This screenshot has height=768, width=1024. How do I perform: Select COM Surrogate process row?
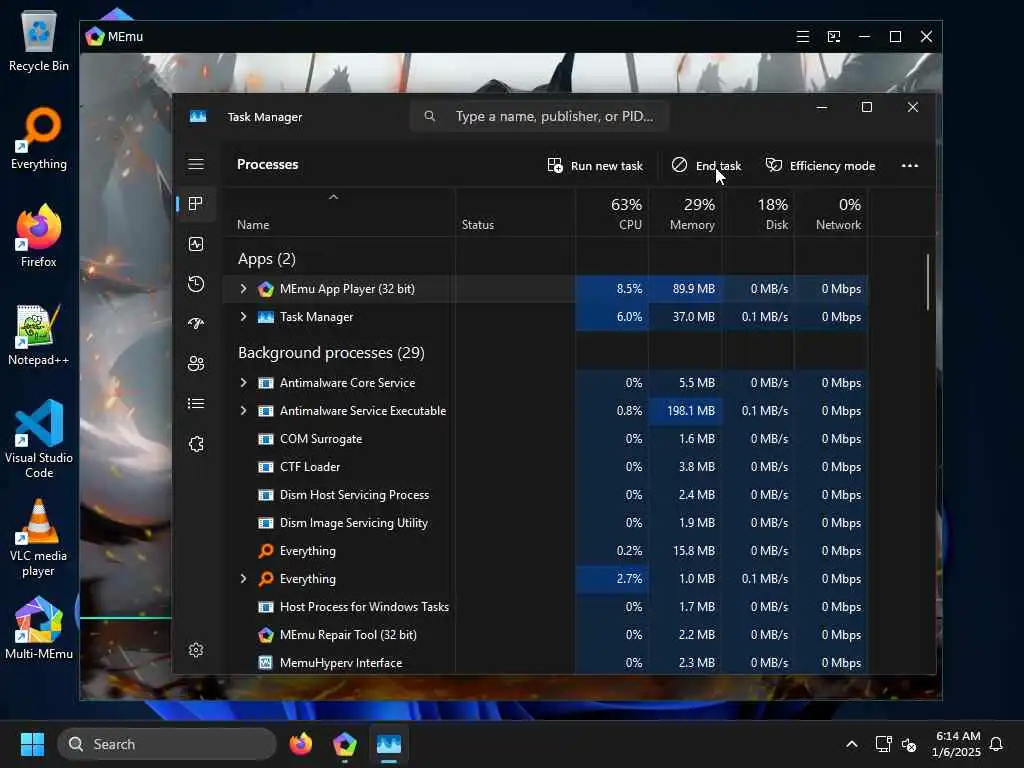545,439
